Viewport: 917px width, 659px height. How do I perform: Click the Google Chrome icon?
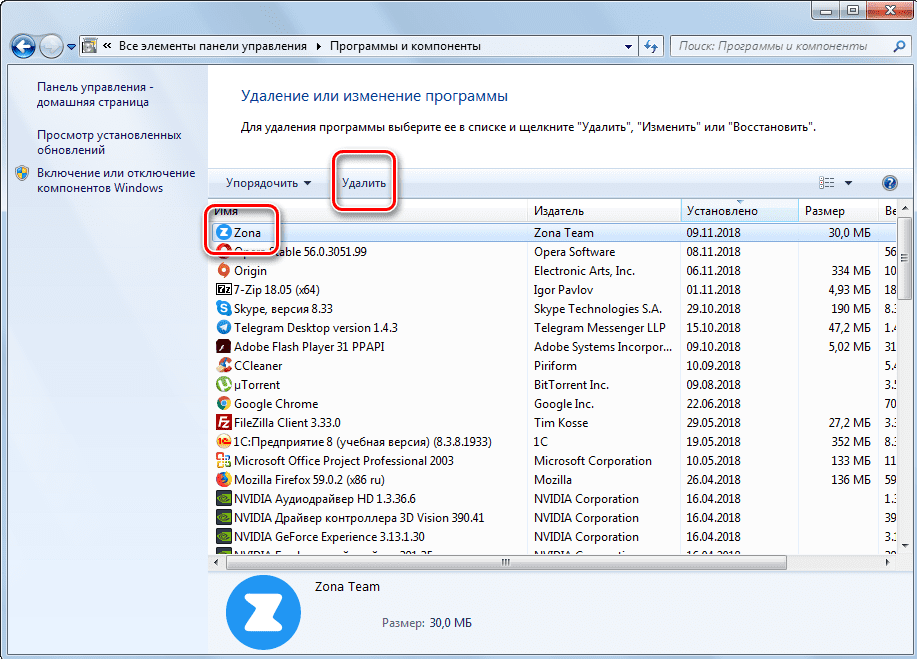(x=223, y=403)
